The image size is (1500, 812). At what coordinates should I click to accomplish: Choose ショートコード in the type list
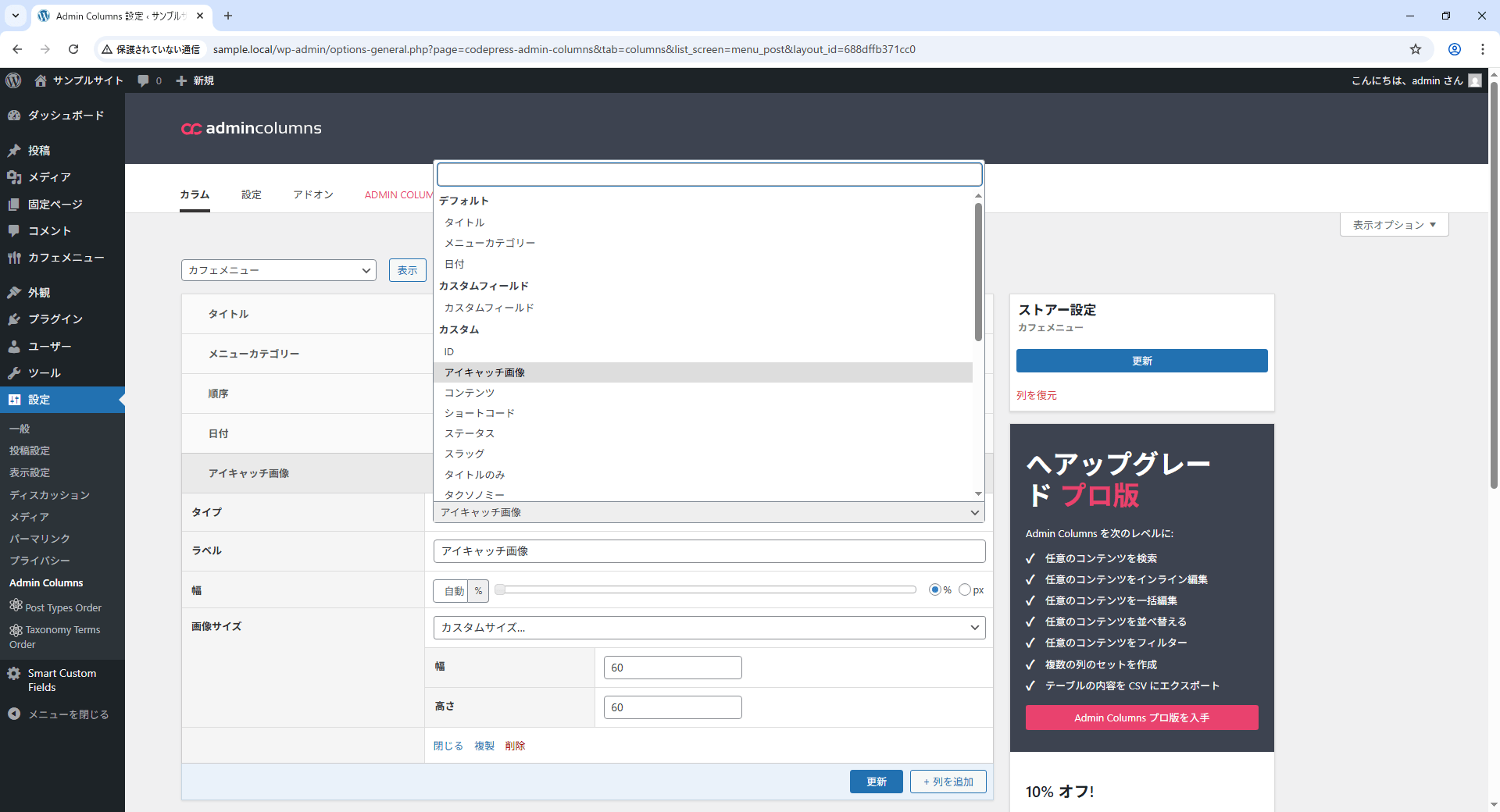[x=703, y=413]
